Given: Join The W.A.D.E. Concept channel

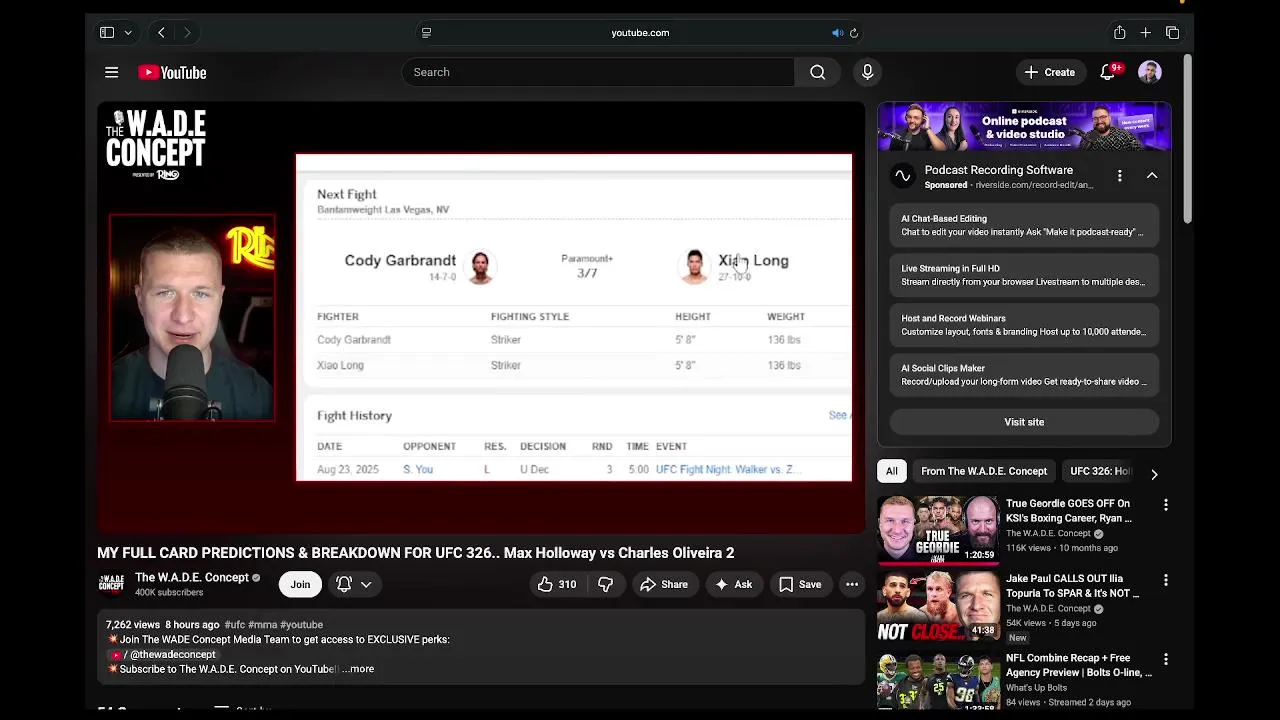Looking at the screenshot, I should (300, 584).
